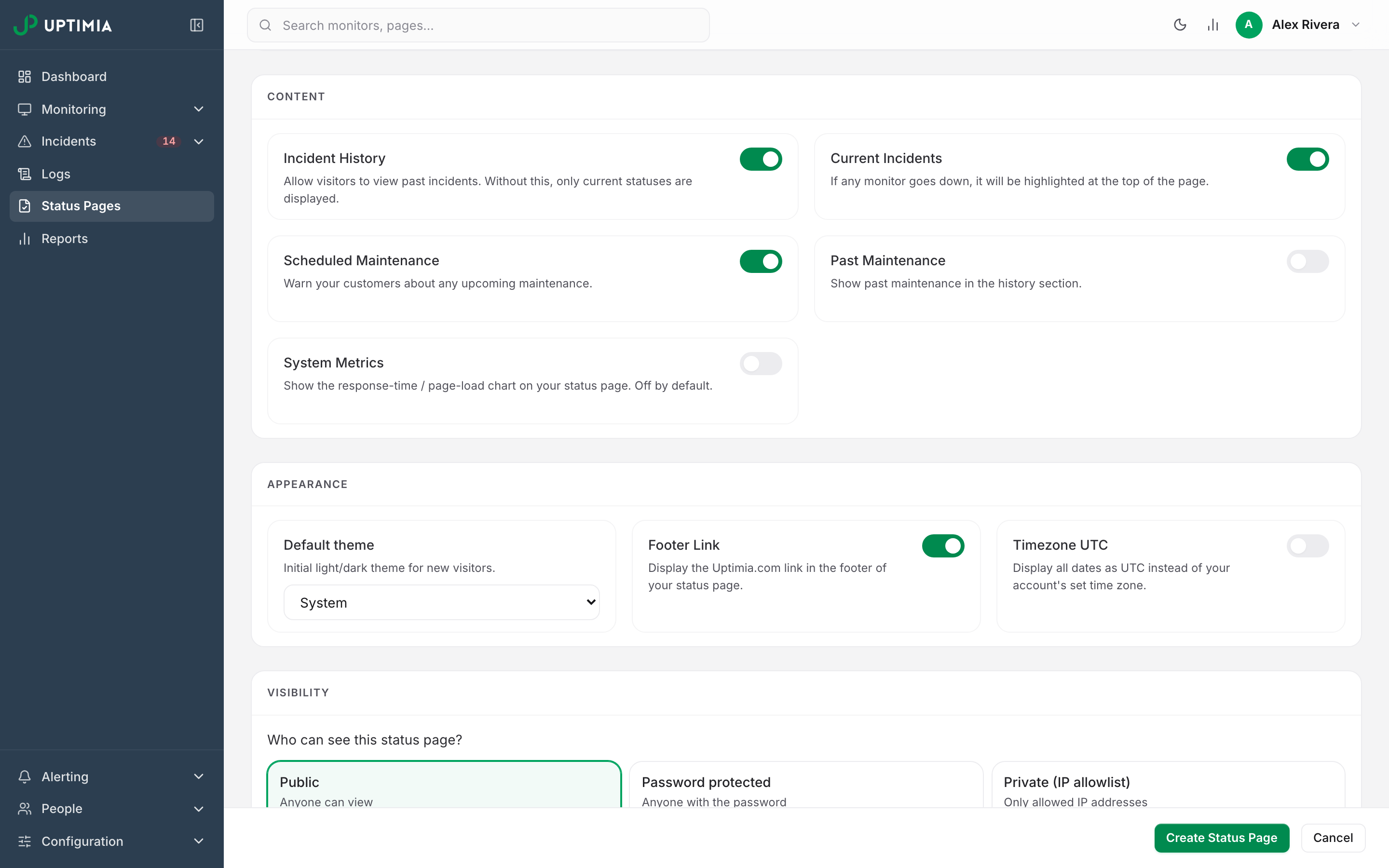Click the Dashboard grid icon

coord(25,76)
